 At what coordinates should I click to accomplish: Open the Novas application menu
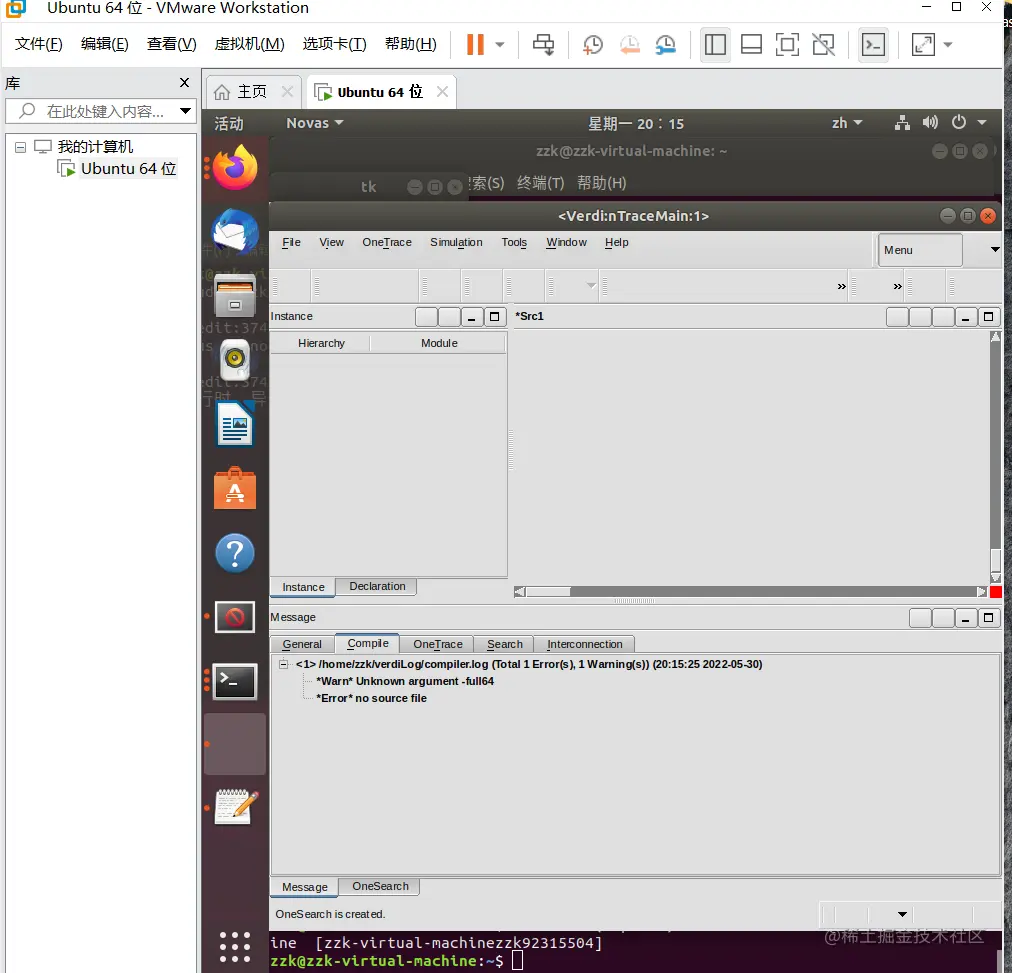point(314,123)
